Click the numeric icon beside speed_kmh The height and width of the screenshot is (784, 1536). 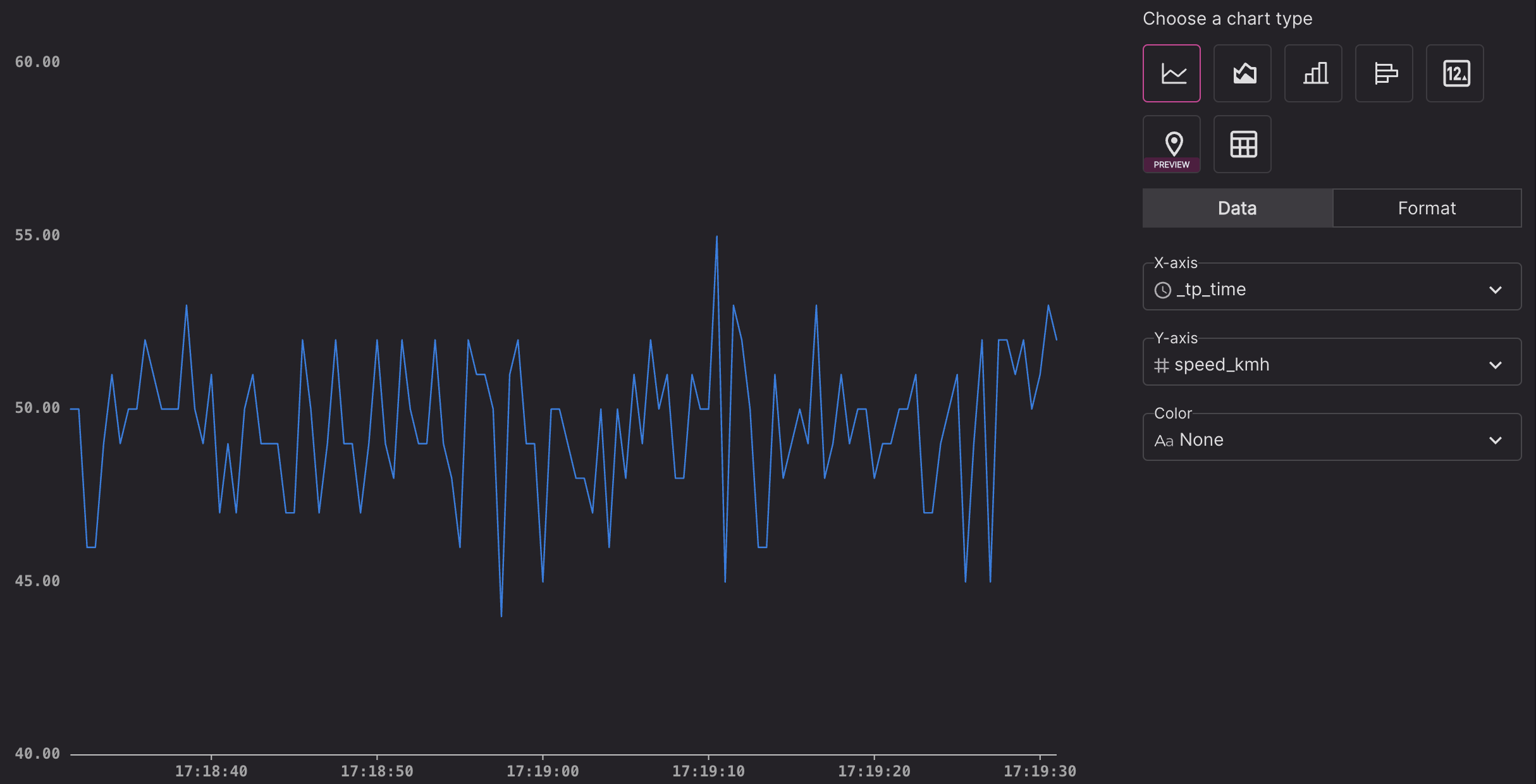click(x=1162, y=364)
